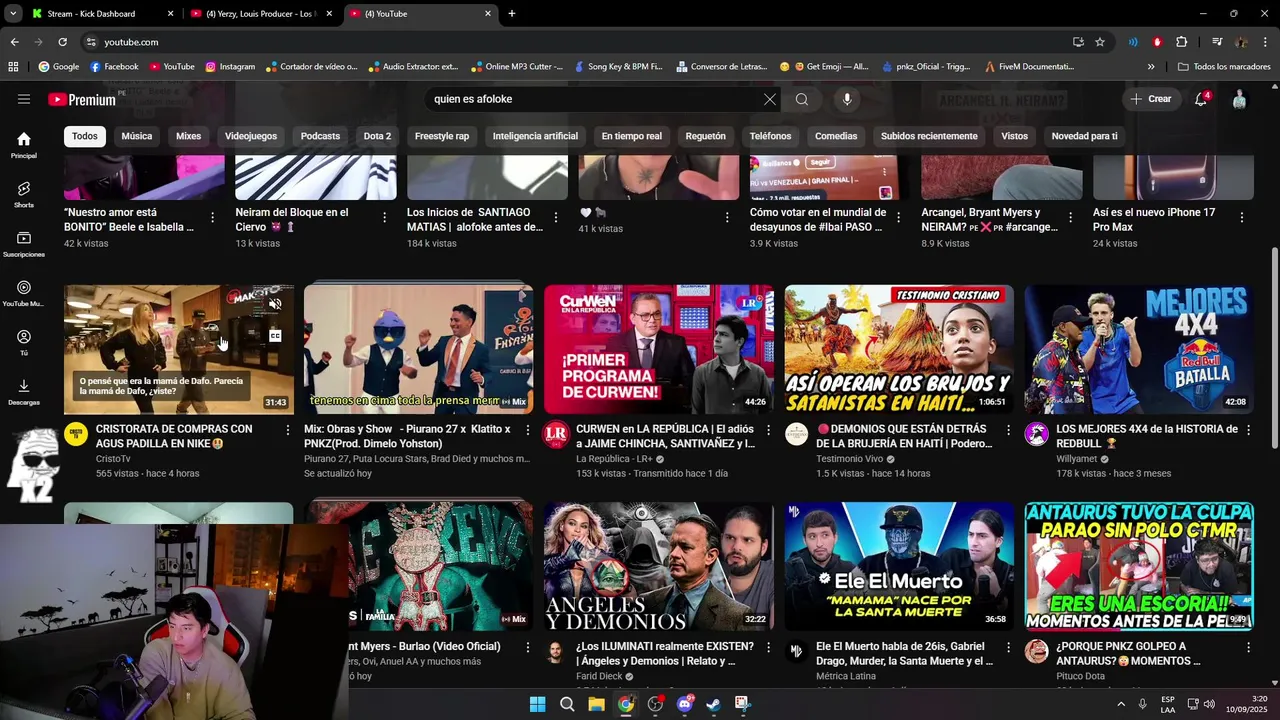Toggle subtitles on CRISTORATA preview

[275, 336]
